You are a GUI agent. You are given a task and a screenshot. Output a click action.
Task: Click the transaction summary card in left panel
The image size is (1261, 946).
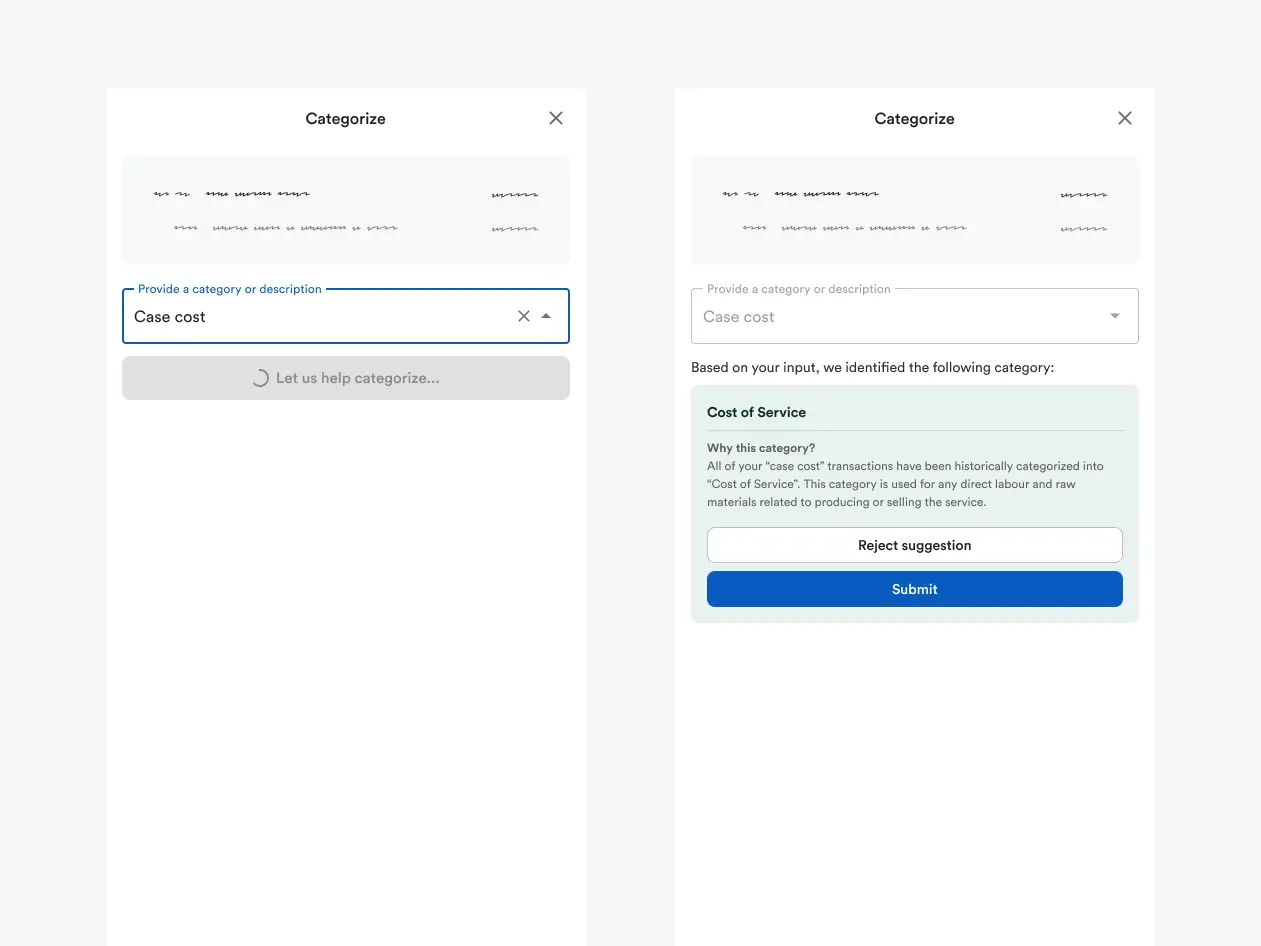point(346,210)
